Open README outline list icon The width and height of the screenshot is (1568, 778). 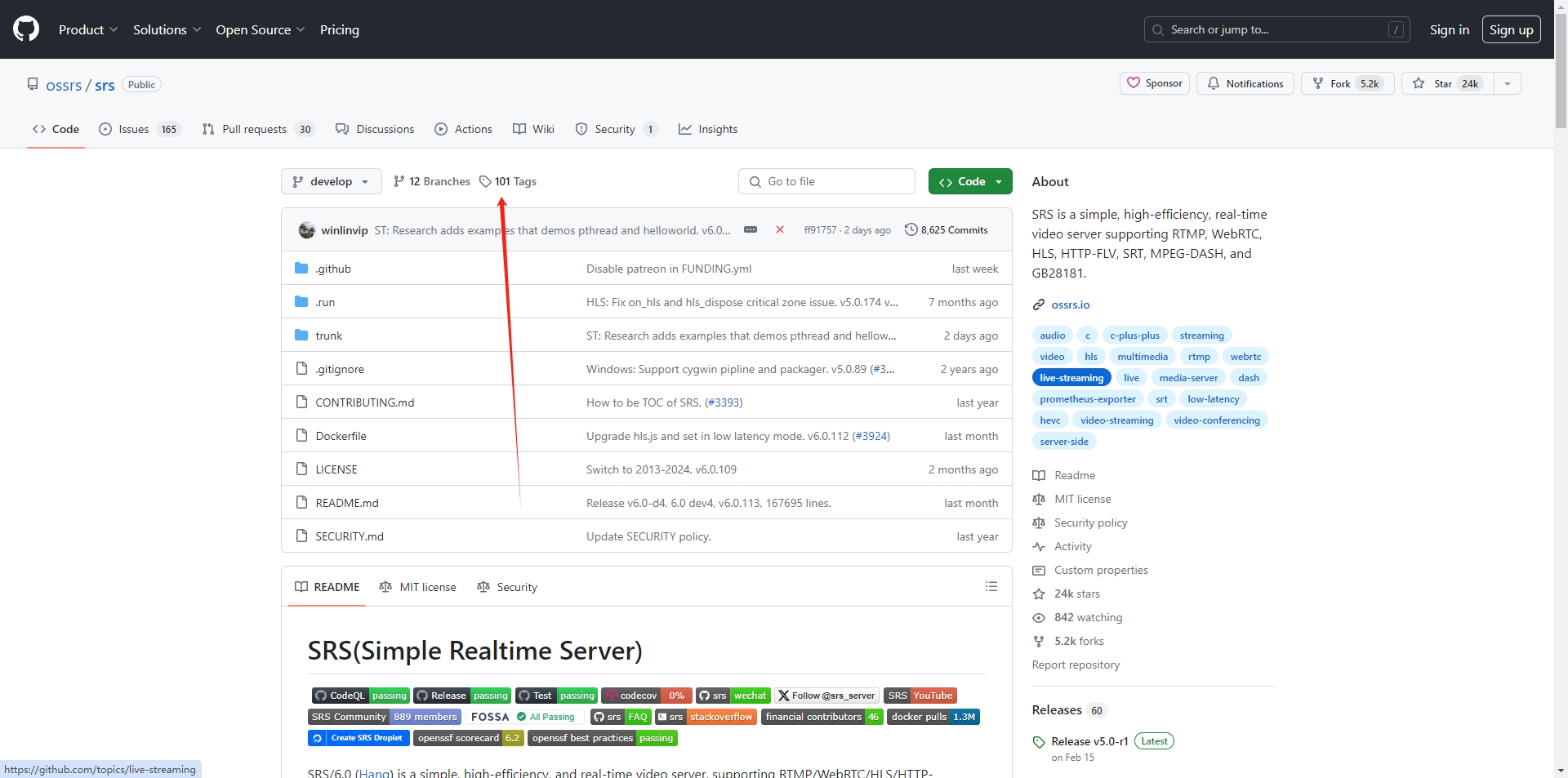pos(991,587)
